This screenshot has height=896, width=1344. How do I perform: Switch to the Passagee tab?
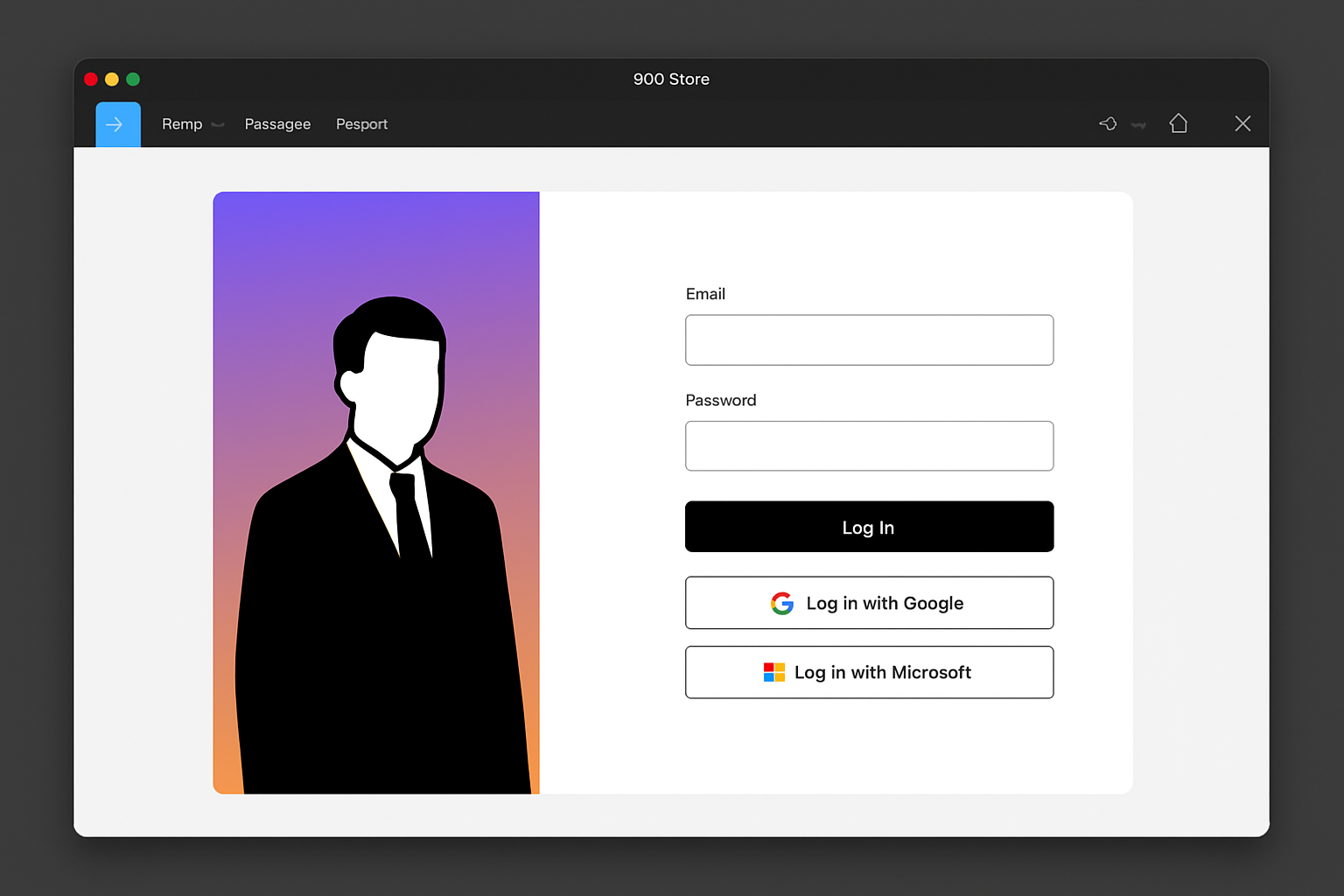277,123
